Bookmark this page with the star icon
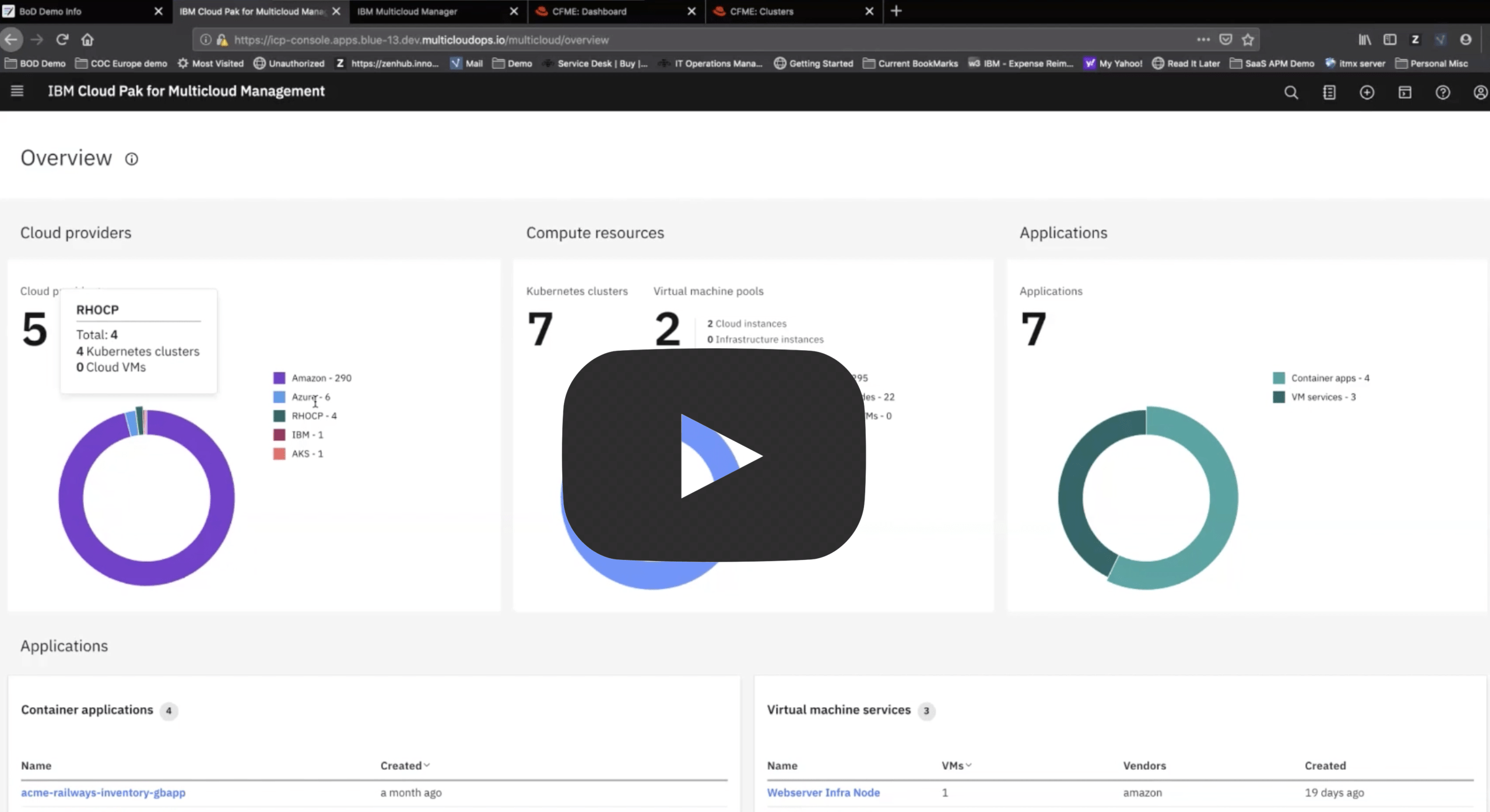 click(1248, 39)
